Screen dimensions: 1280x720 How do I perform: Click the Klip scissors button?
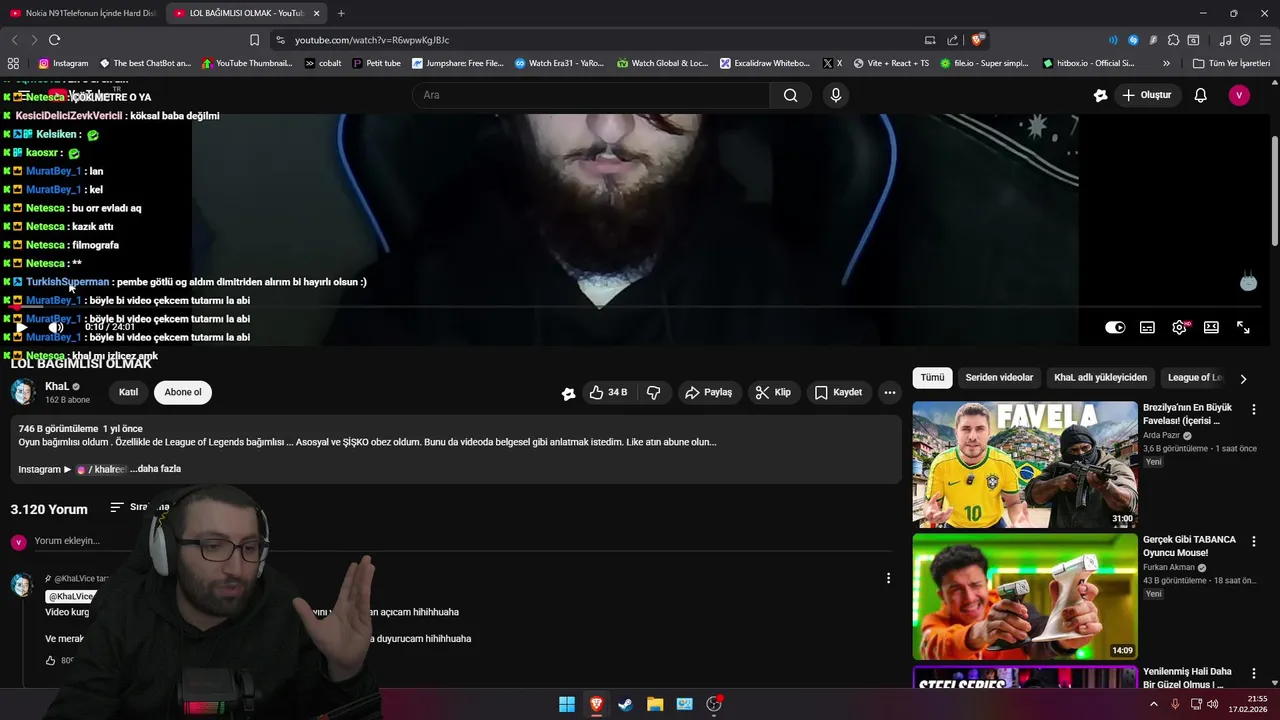click(x=773, y=392)
